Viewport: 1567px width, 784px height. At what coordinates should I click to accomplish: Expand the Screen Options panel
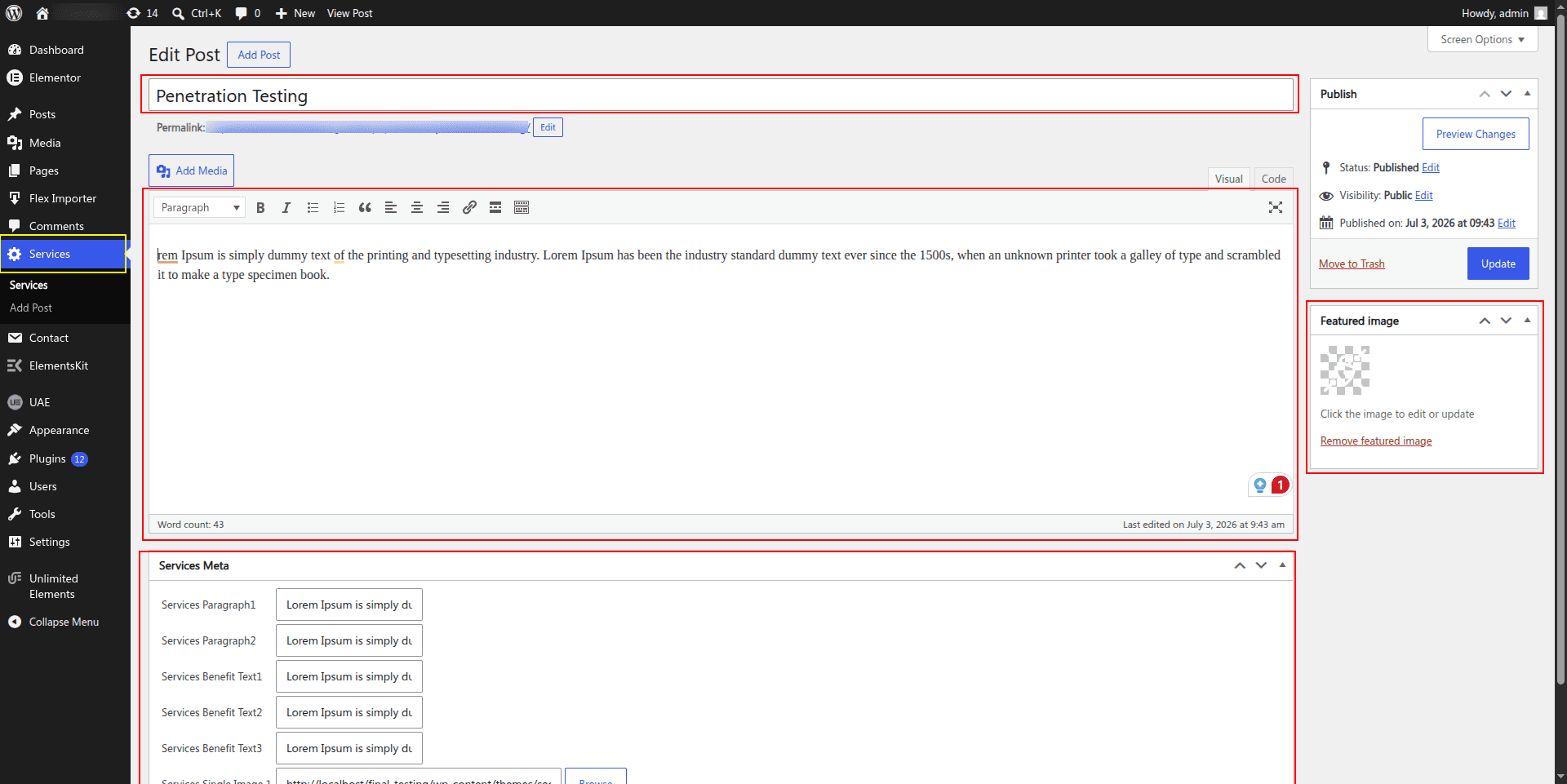(x=1482, y=39)
